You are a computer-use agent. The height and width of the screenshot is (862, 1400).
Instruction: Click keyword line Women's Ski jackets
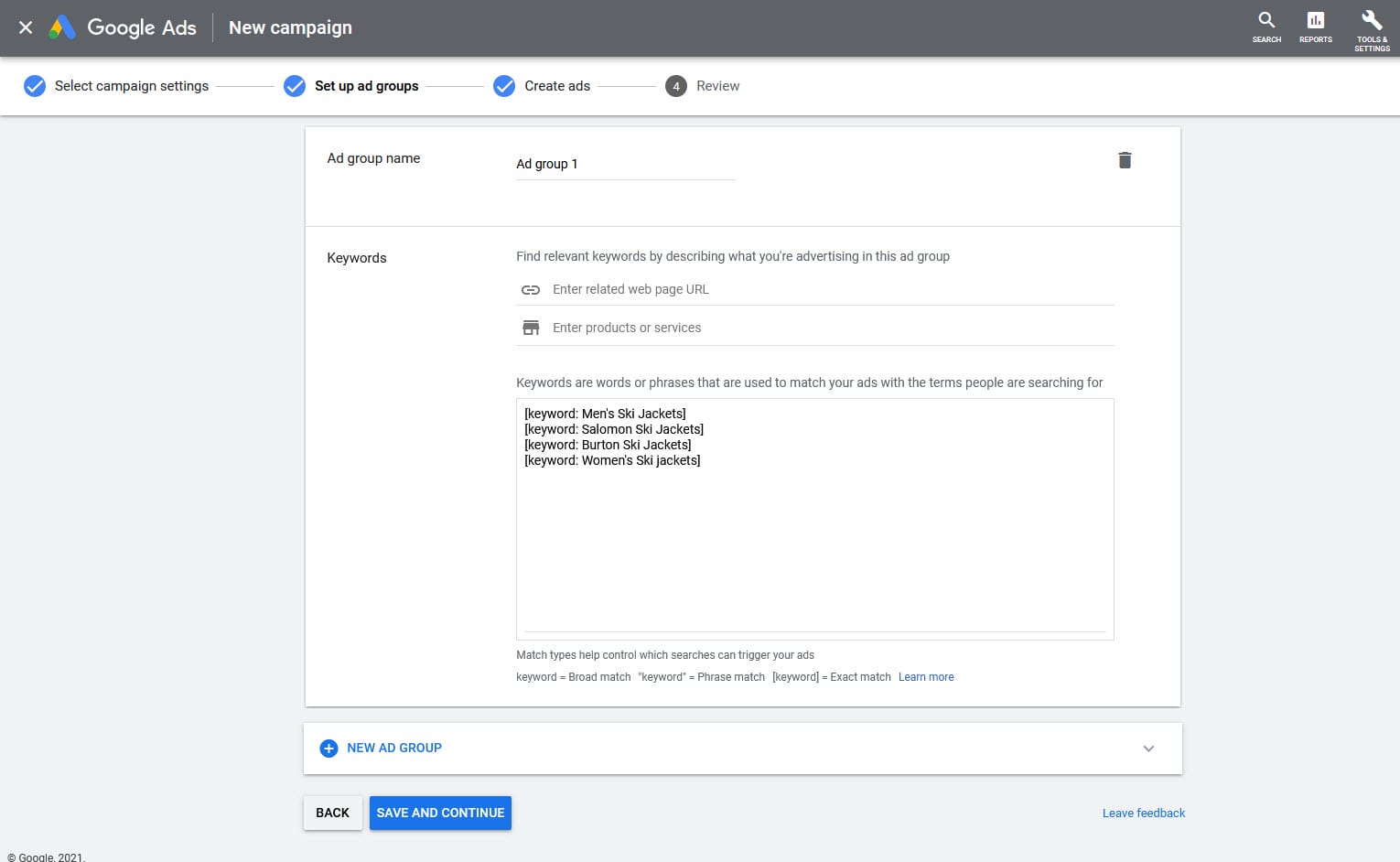tap(612, 460)
